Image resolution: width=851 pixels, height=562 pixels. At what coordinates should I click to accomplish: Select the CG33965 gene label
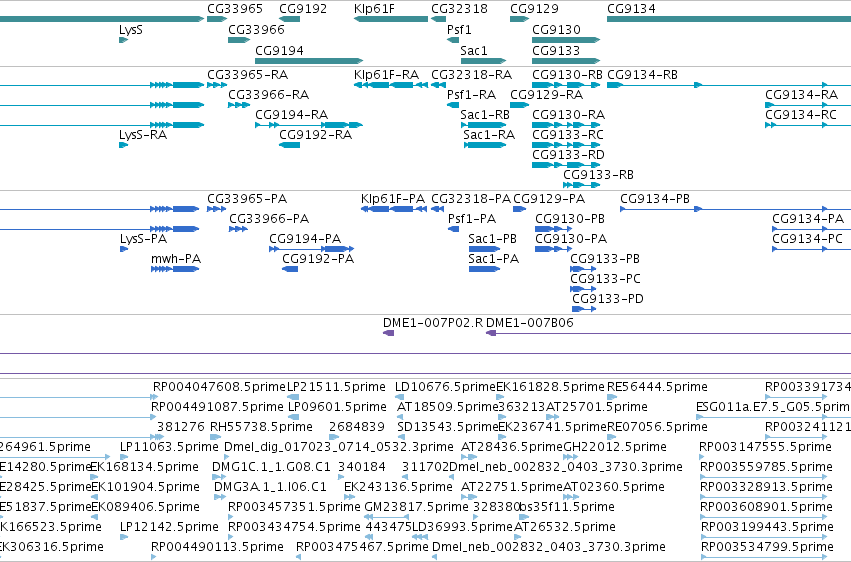click(234, 9)
